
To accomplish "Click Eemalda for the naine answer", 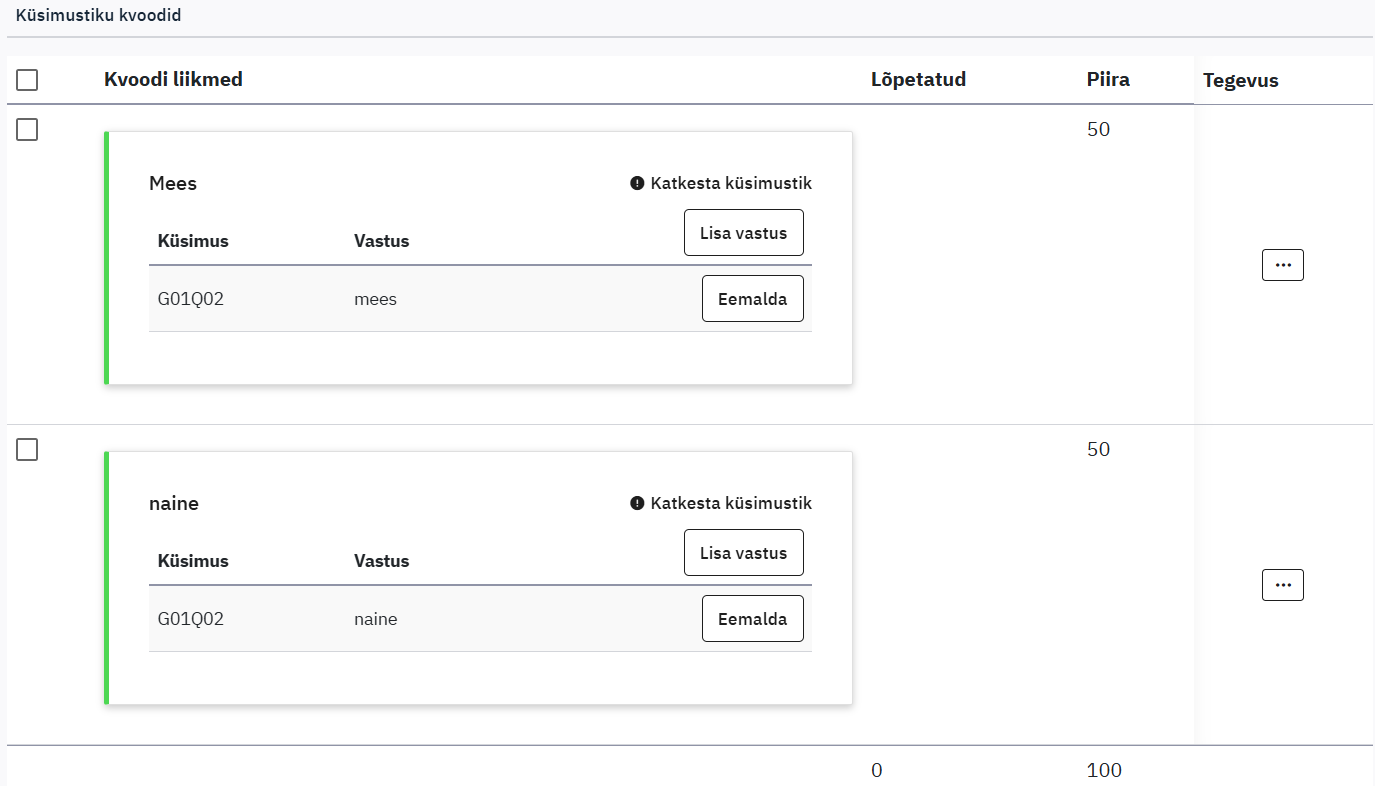I will click(752, 619).
